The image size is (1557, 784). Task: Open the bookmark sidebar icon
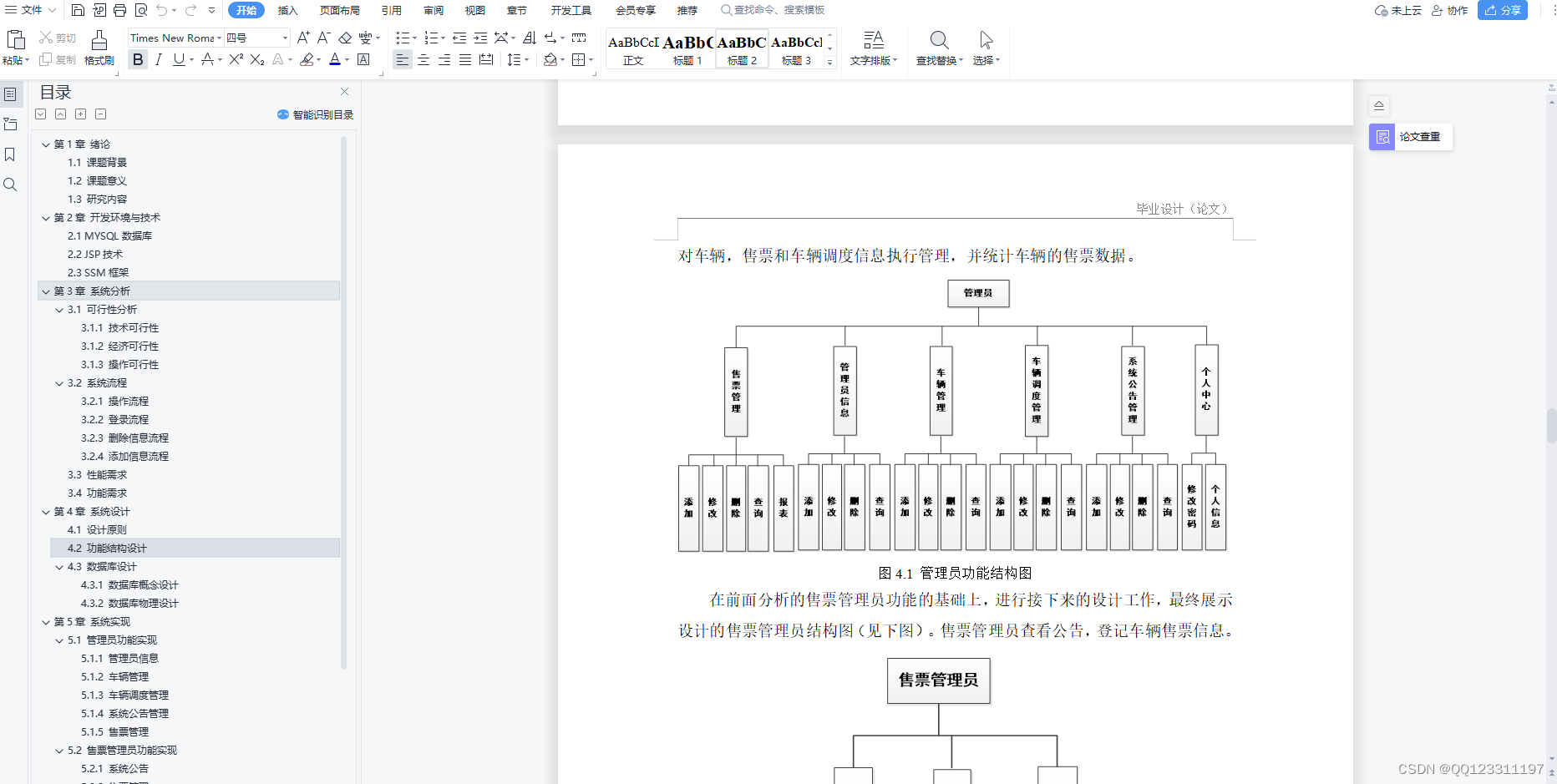10,154
